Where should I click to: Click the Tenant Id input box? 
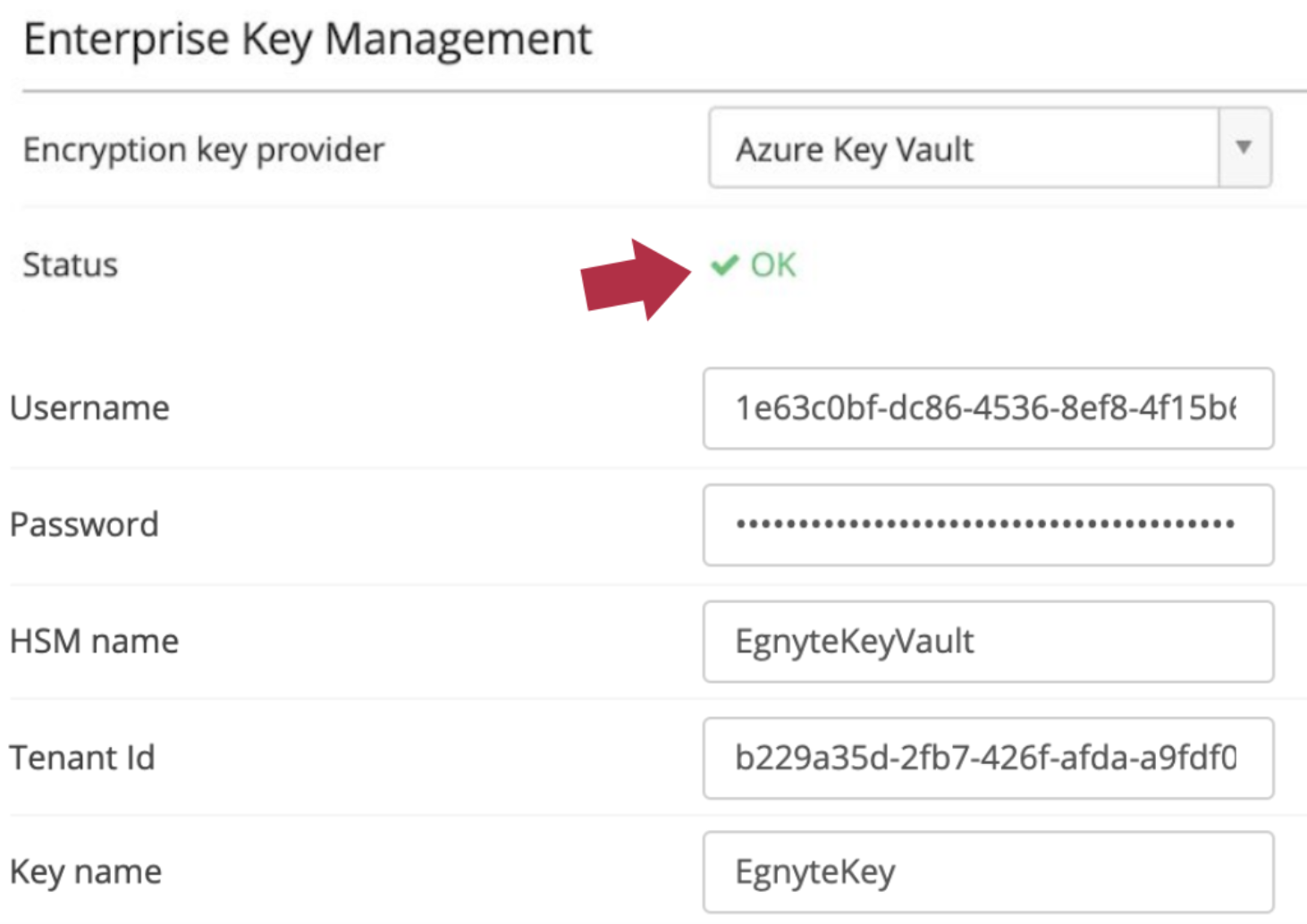click(x=988, y=758)
